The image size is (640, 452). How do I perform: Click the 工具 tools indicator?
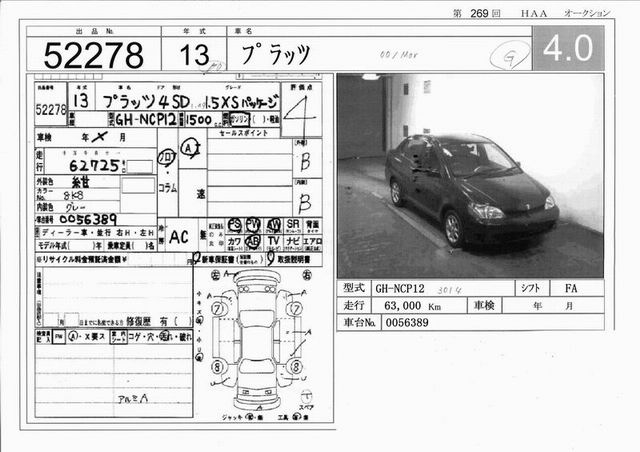293,417
